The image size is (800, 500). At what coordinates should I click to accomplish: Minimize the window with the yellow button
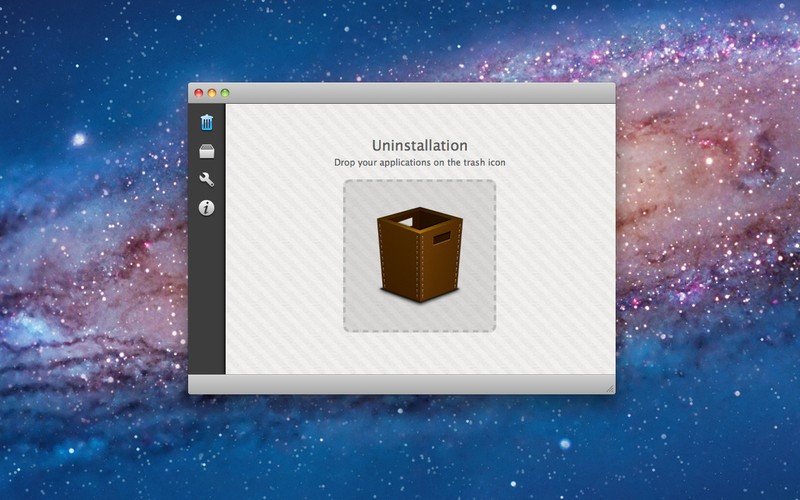(212, 93)
